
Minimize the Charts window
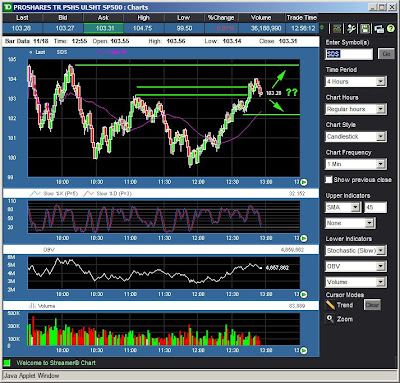coord(373,7)
